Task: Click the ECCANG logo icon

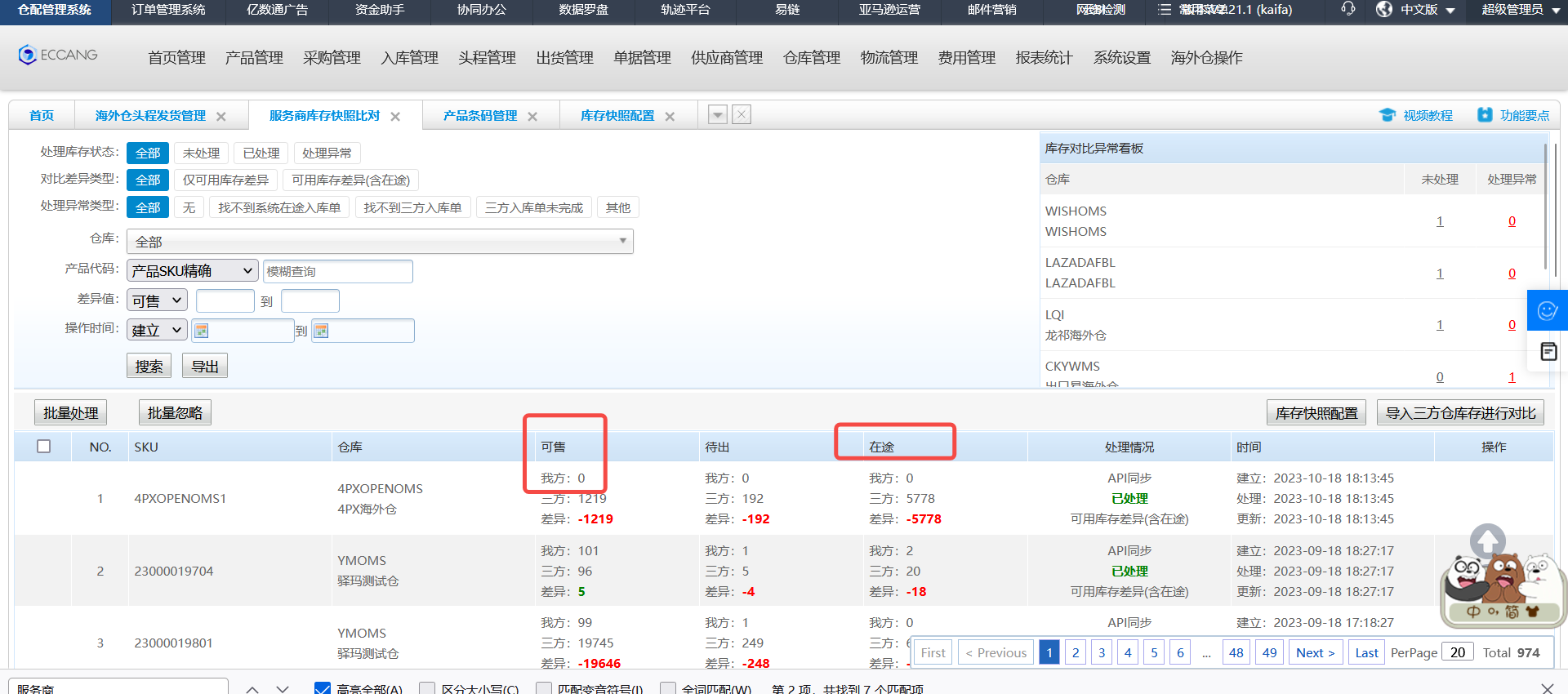Action: (x=28, y=55)
